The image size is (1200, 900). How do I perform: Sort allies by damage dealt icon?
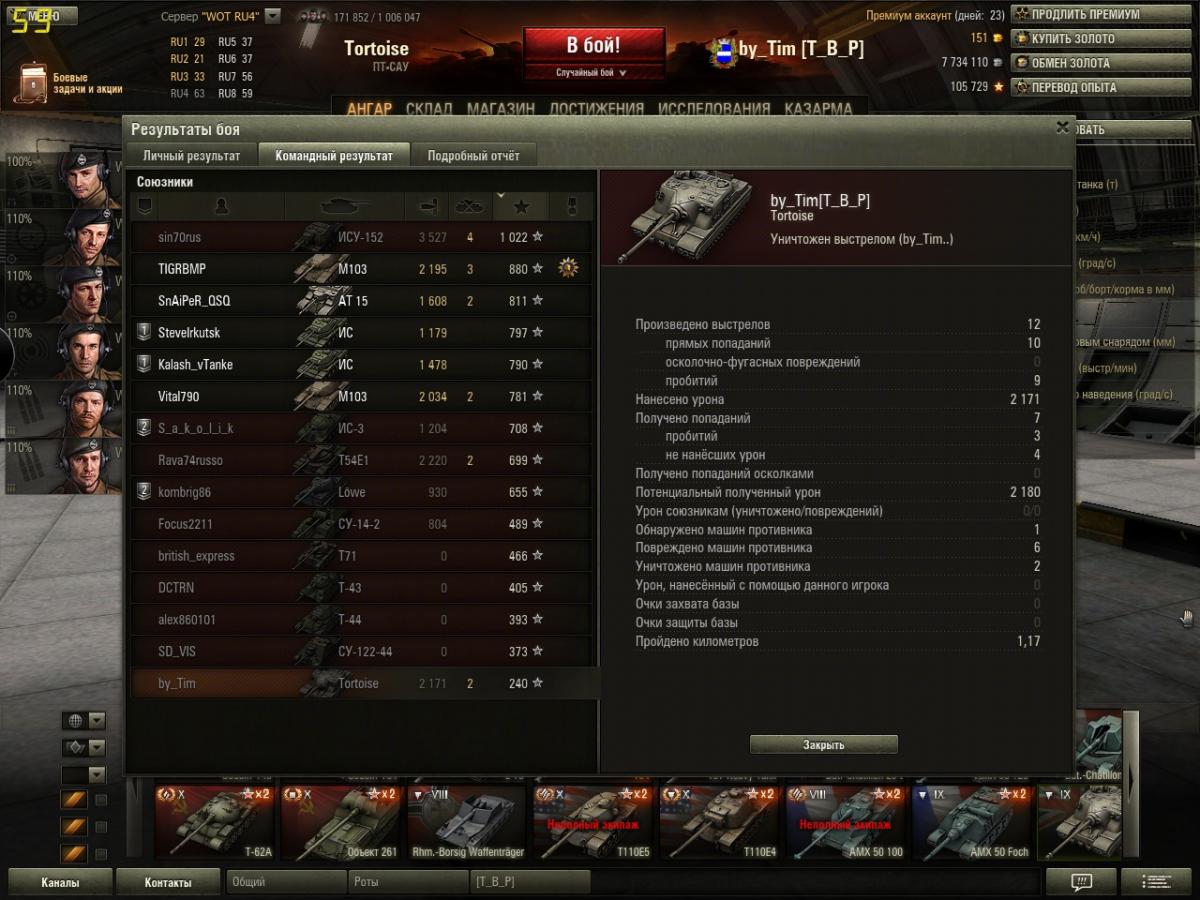click(427, 207)
